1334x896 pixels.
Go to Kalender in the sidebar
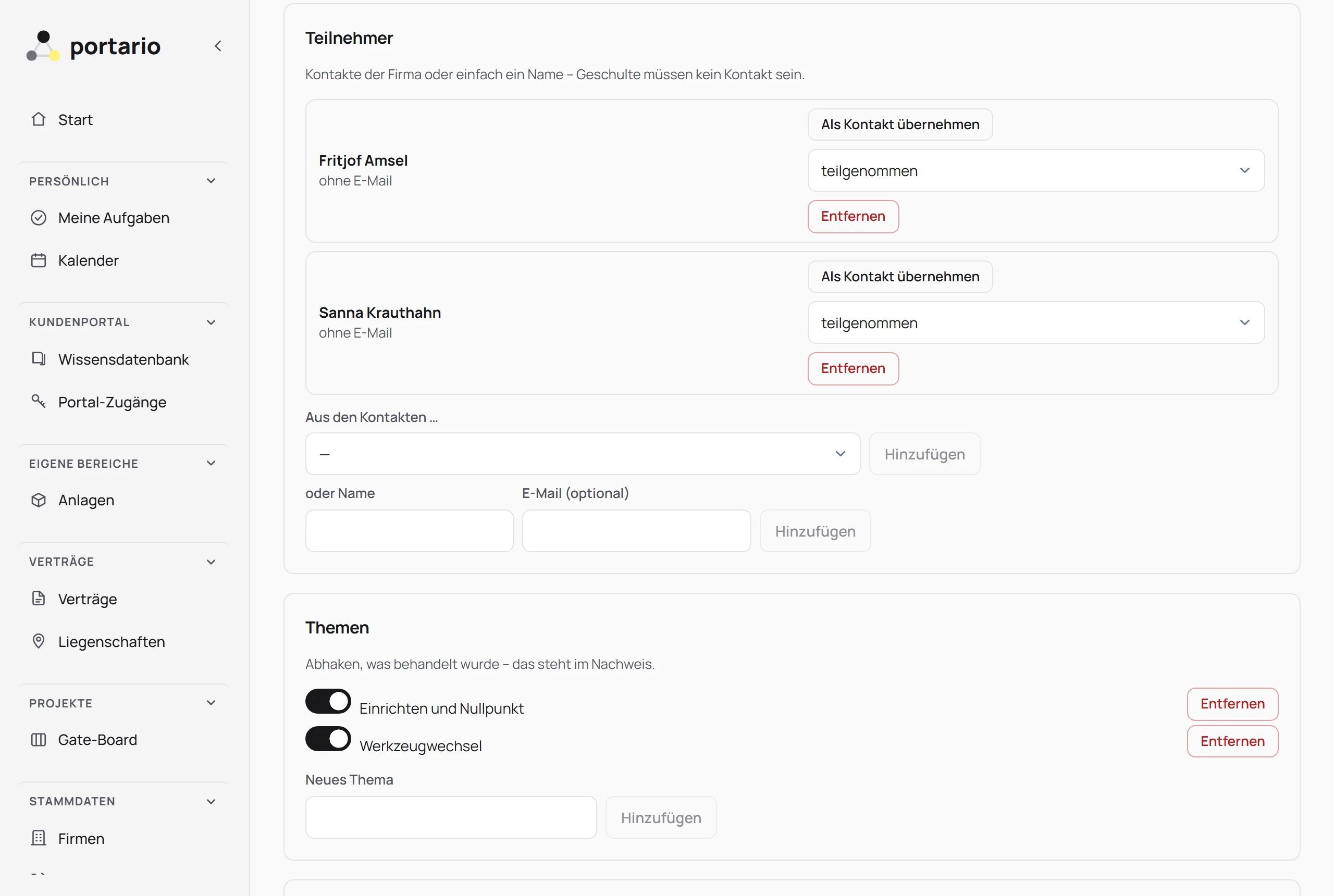123,260
